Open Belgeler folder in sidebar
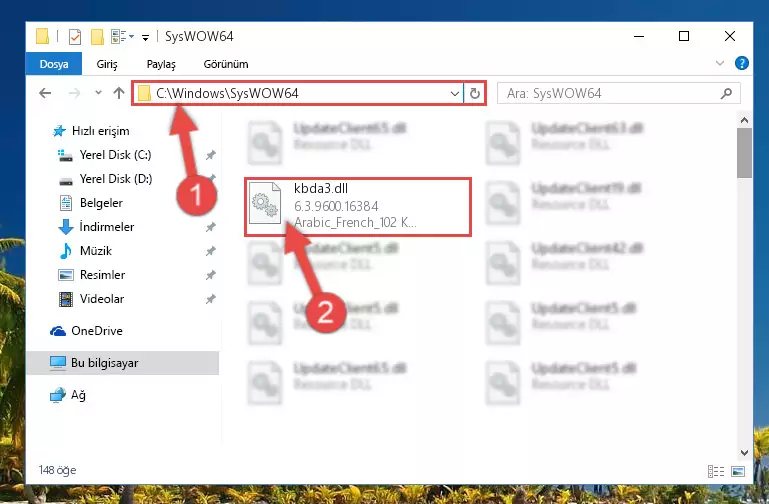The width and height of the screenshot is (769, 504). pyautogui.click(x=101, y=203)
